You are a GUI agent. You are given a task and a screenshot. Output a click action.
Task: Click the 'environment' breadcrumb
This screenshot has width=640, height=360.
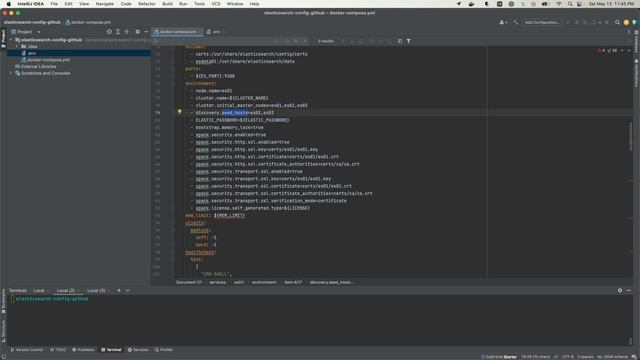point(264,282)
